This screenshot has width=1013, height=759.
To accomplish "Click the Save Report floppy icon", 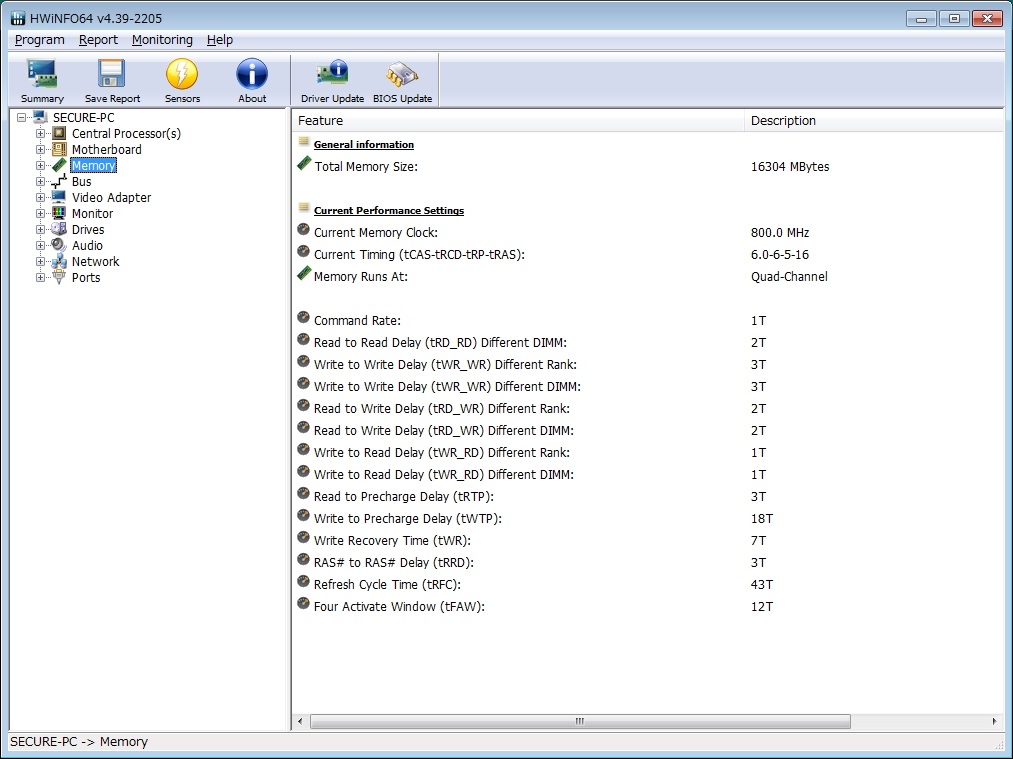I will 112,74.
